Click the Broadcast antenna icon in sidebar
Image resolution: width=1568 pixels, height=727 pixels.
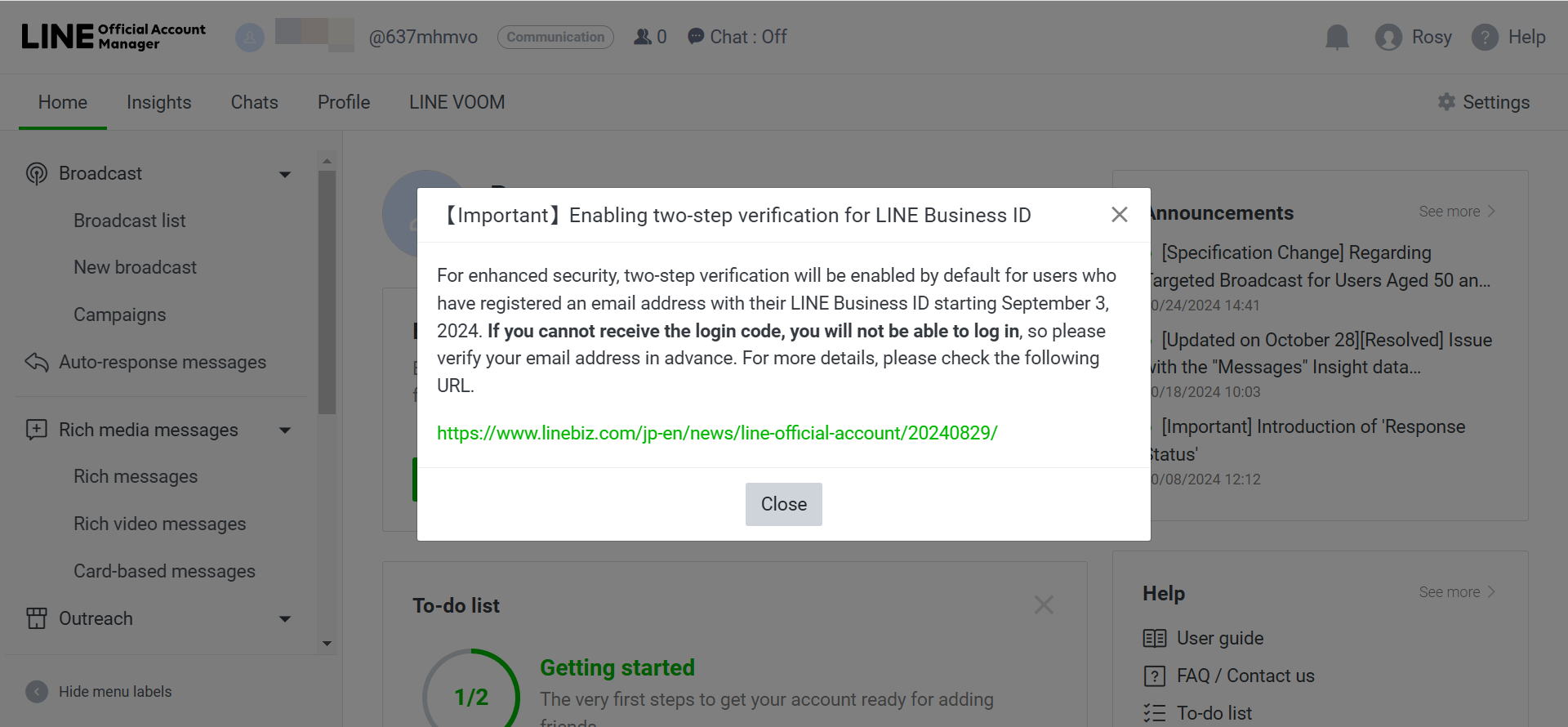click(37, 173)
